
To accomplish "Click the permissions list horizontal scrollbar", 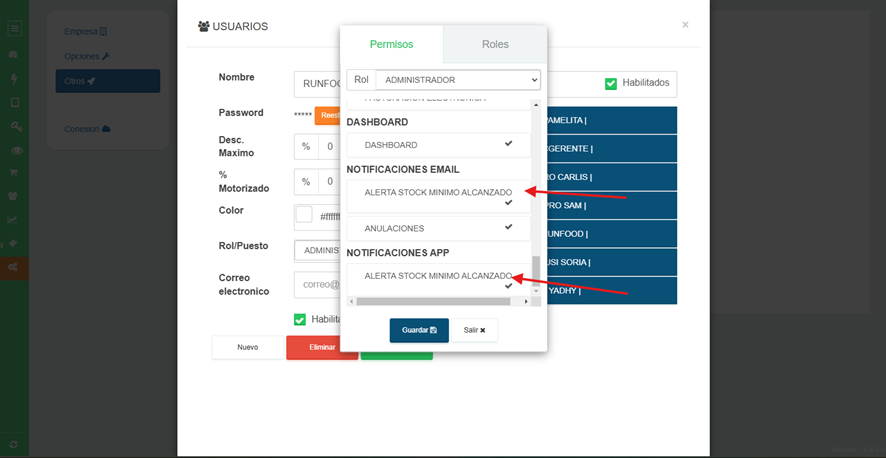I will click(x=433, y=302).
